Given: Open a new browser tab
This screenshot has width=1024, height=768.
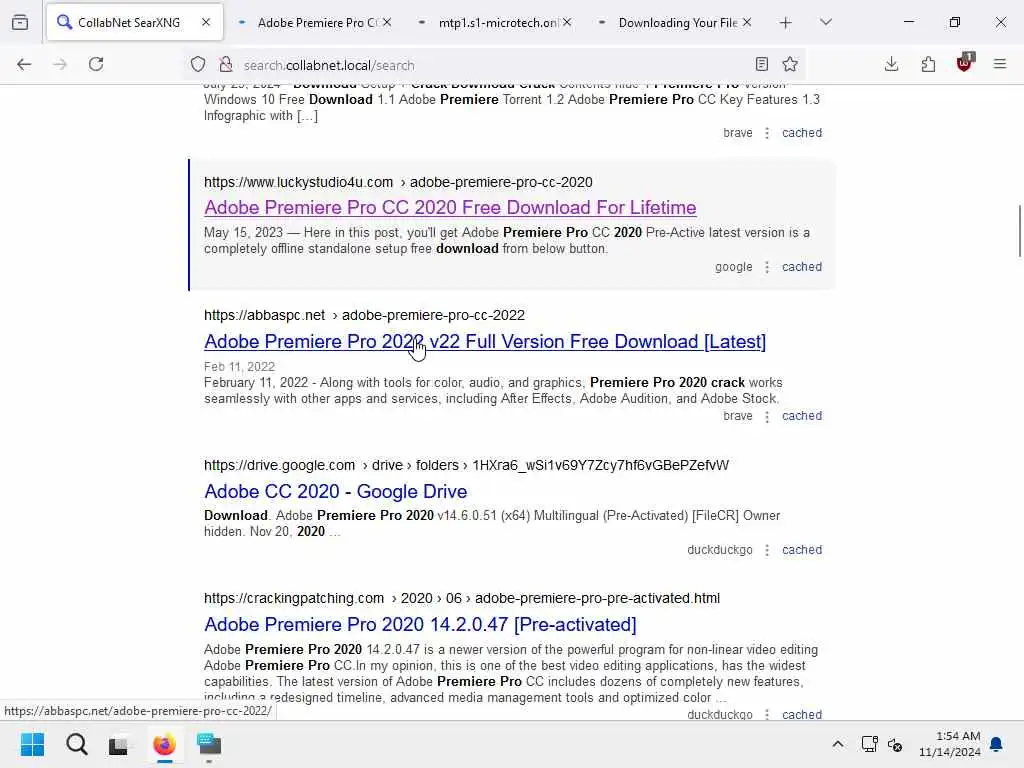Looking at the screenshot, I should point(786,23).
